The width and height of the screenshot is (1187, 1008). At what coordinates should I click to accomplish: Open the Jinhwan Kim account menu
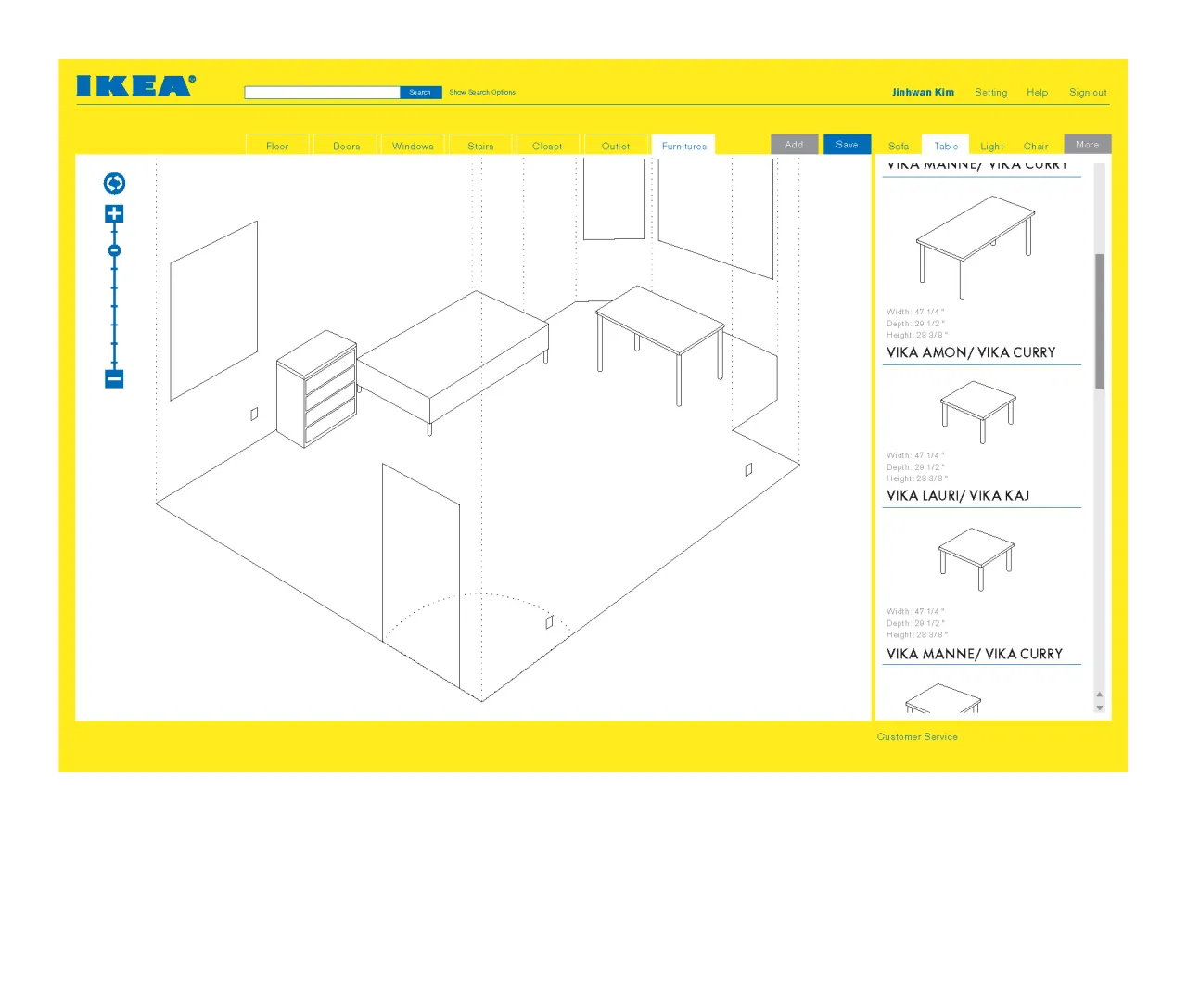click(x=923, y=93)
